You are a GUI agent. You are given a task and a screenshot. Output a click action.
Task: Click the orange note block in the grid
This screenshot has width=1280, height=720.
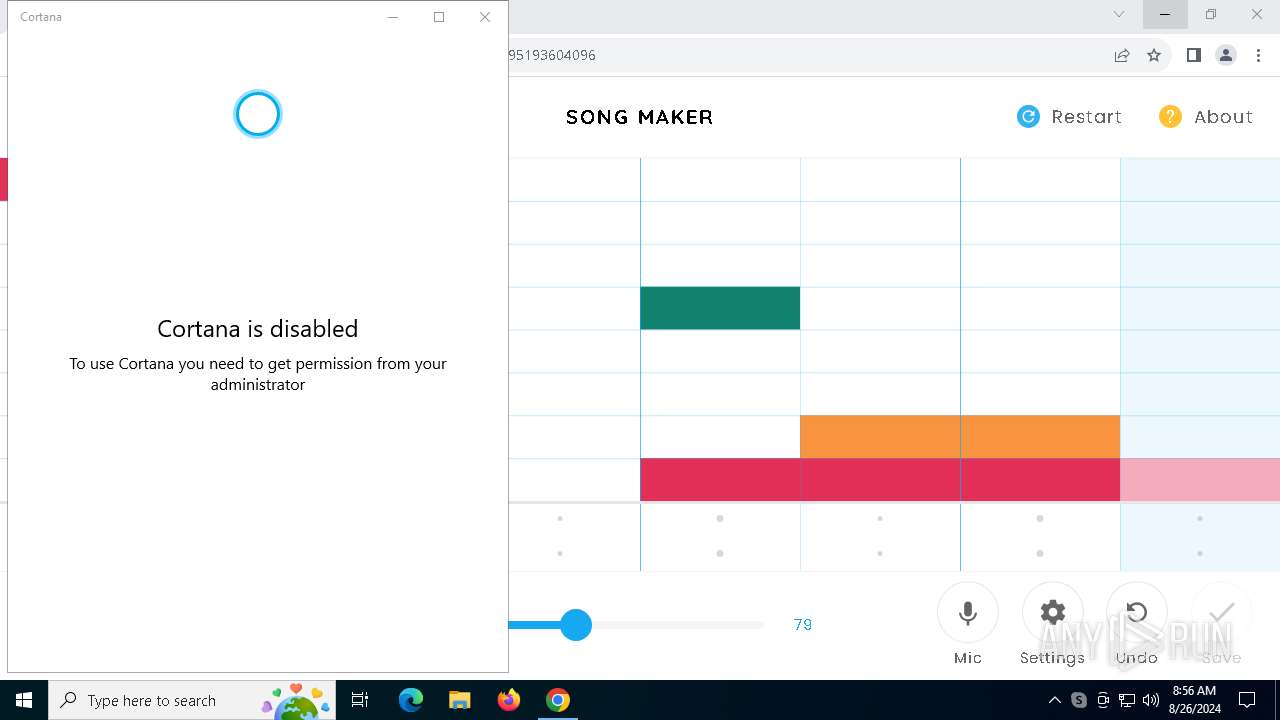tap(960, 437)
